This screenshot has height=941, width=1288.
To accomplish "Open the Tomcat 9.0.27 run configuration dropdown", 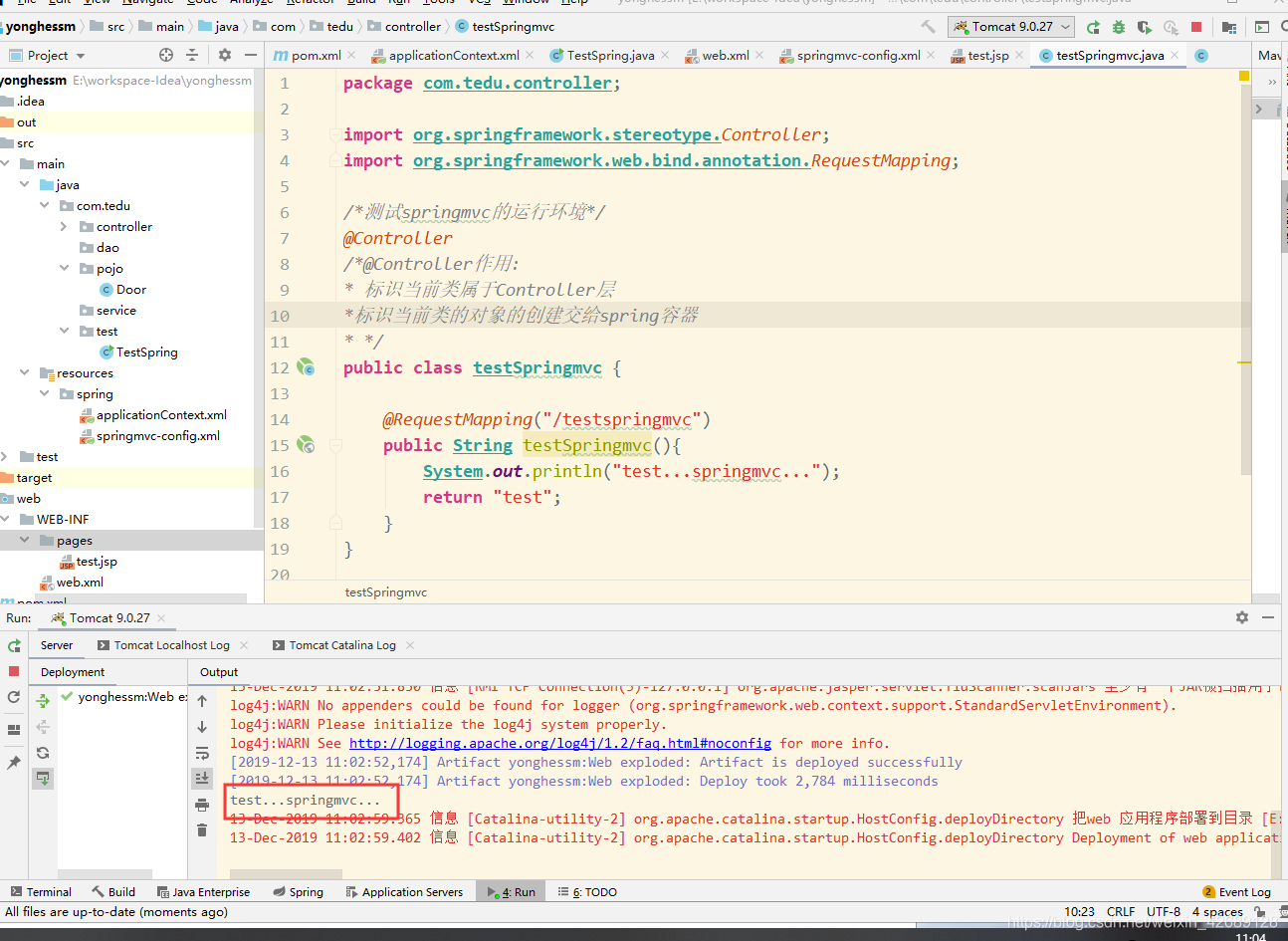I will [x=1012, y=27].
